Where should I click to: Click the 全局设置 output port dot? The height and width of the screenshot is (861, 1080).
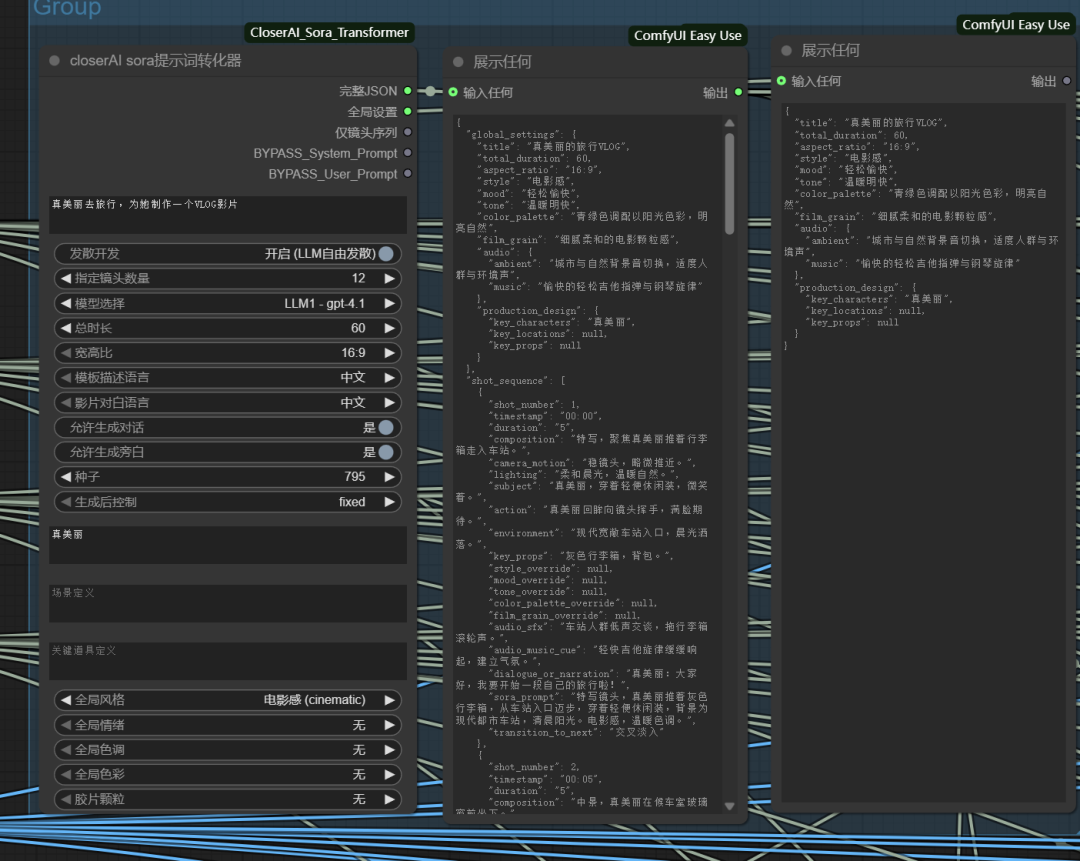407,112
